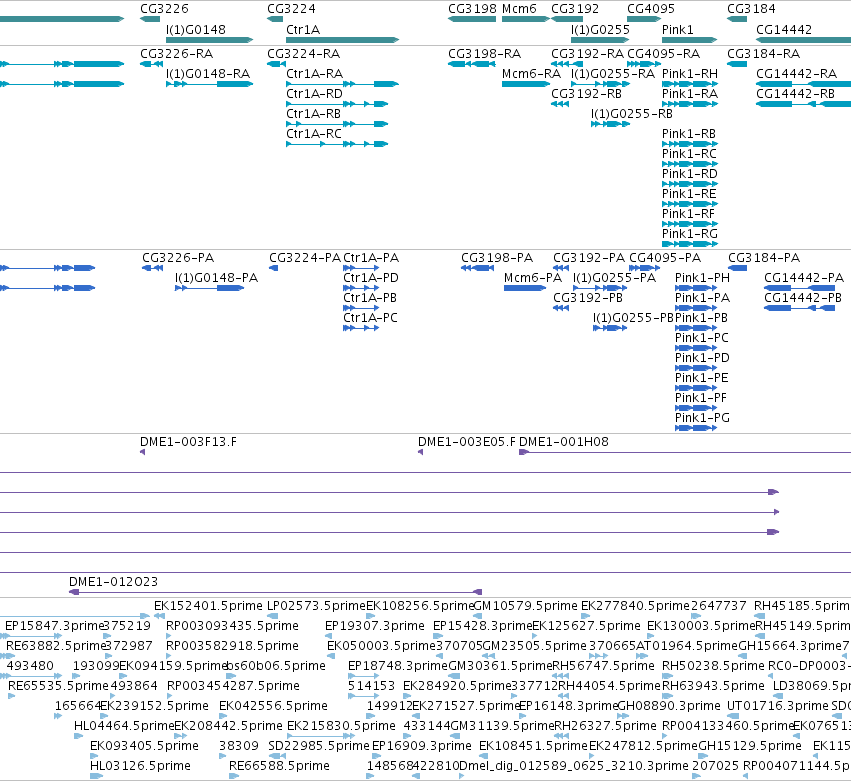Click transcript Pink1-RE
This screenshot has height=781, width=851.
[x=689, y=194]
